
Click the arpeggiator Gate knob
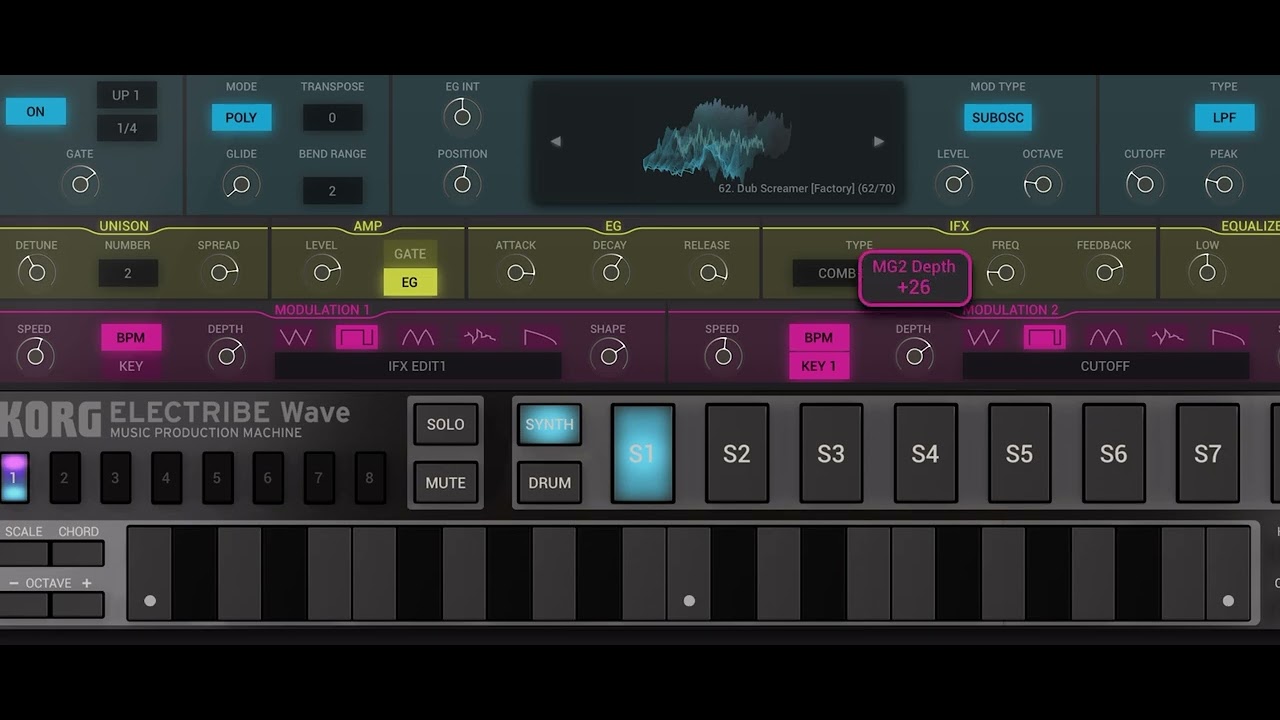[80, 183]
